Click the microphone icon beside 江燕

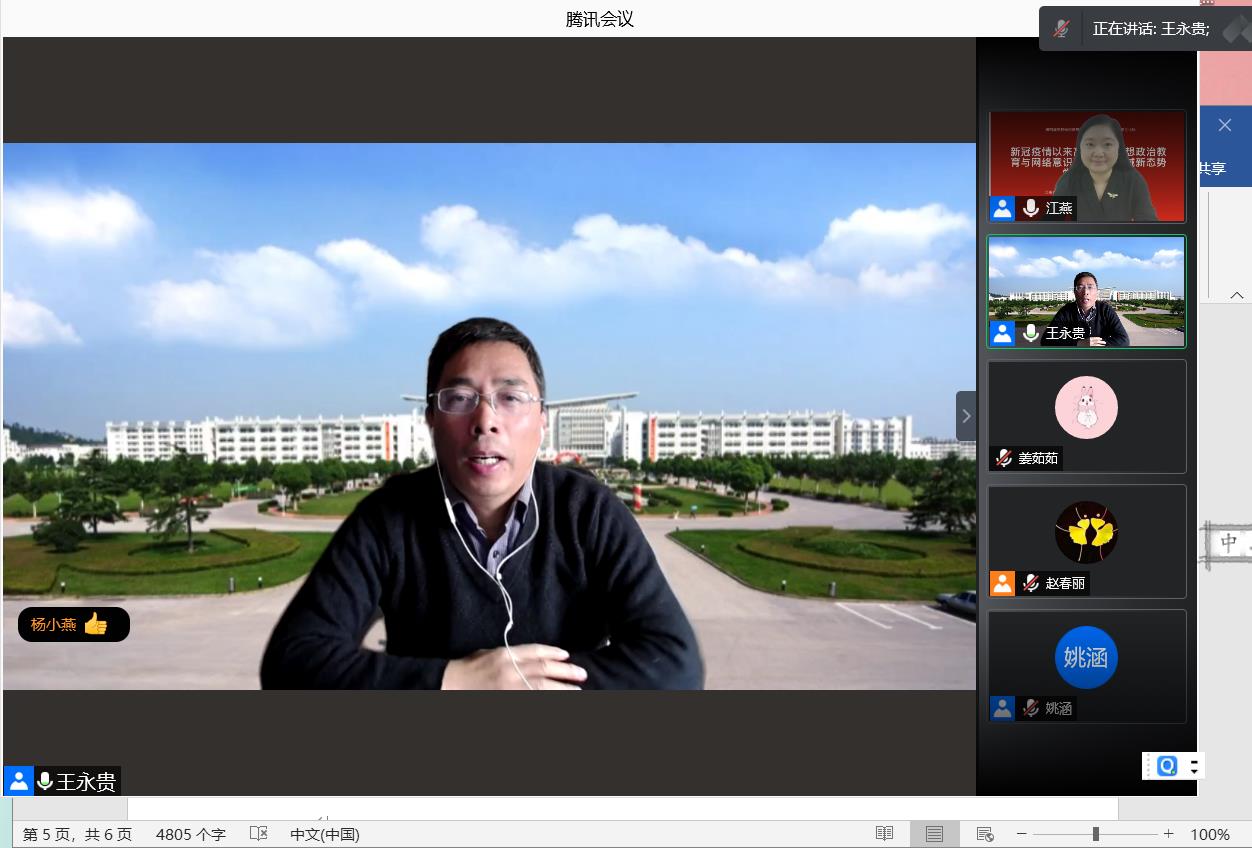[x=1031, y=208]
